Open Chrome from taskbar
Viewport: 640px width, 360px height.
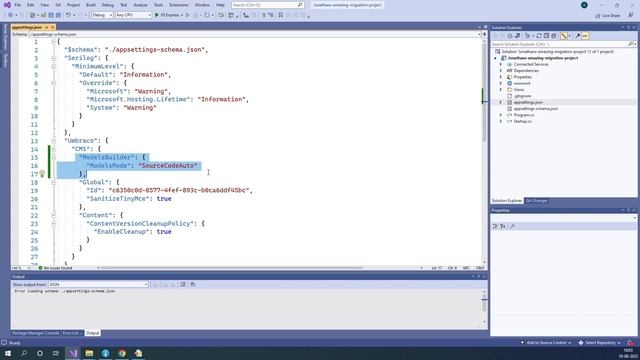point(122,353)
